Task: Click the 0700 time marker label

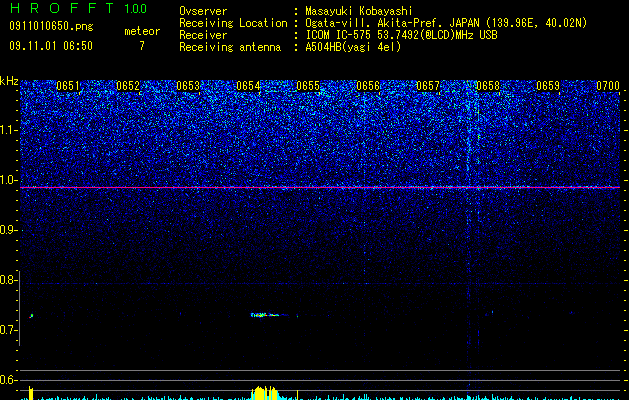Action: (x=608, y=86)
